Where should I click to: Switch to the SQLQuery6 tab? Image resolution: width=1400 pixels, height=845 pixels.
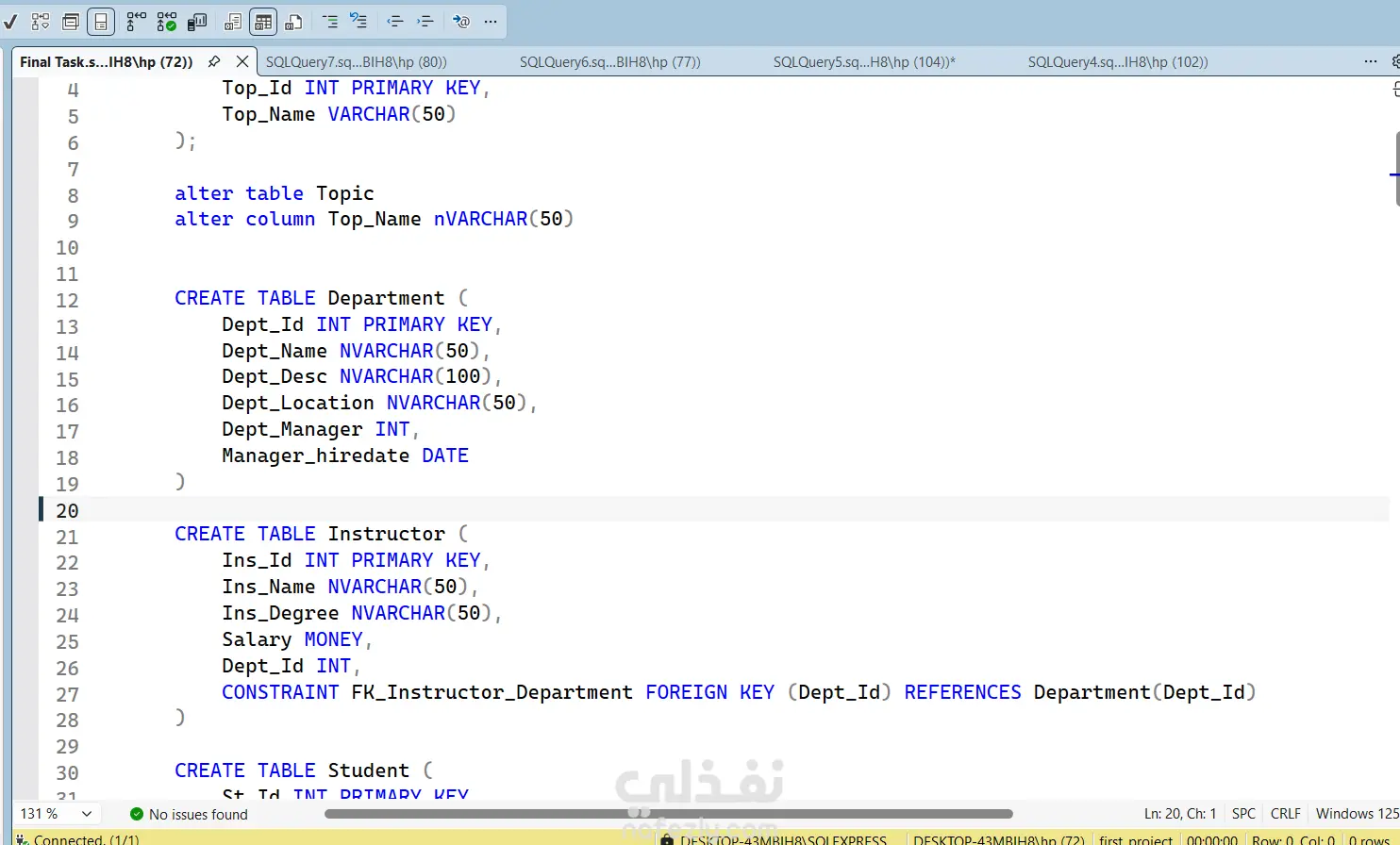(610, 62)
